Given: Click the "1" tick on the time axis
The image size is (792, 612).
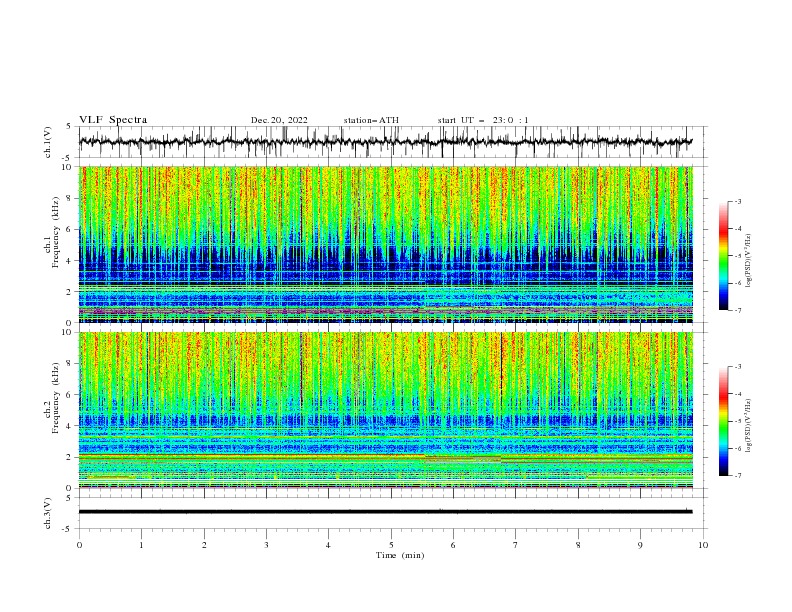Looking at the screenshot, I should click(141, 545).
